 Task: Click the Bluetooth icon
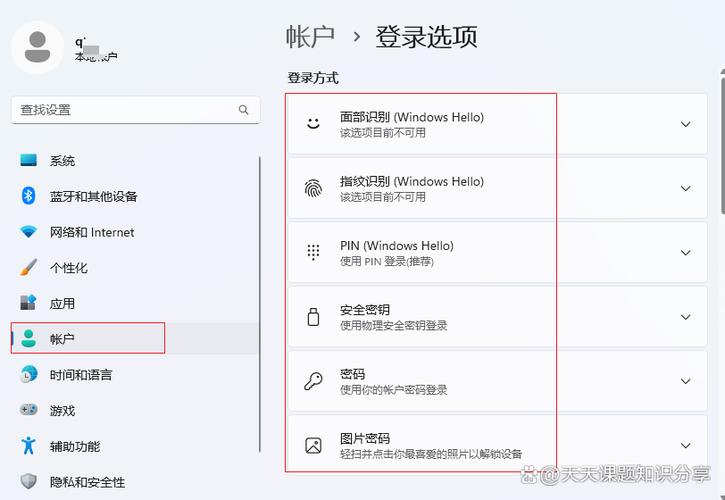(x=28, y=196)
